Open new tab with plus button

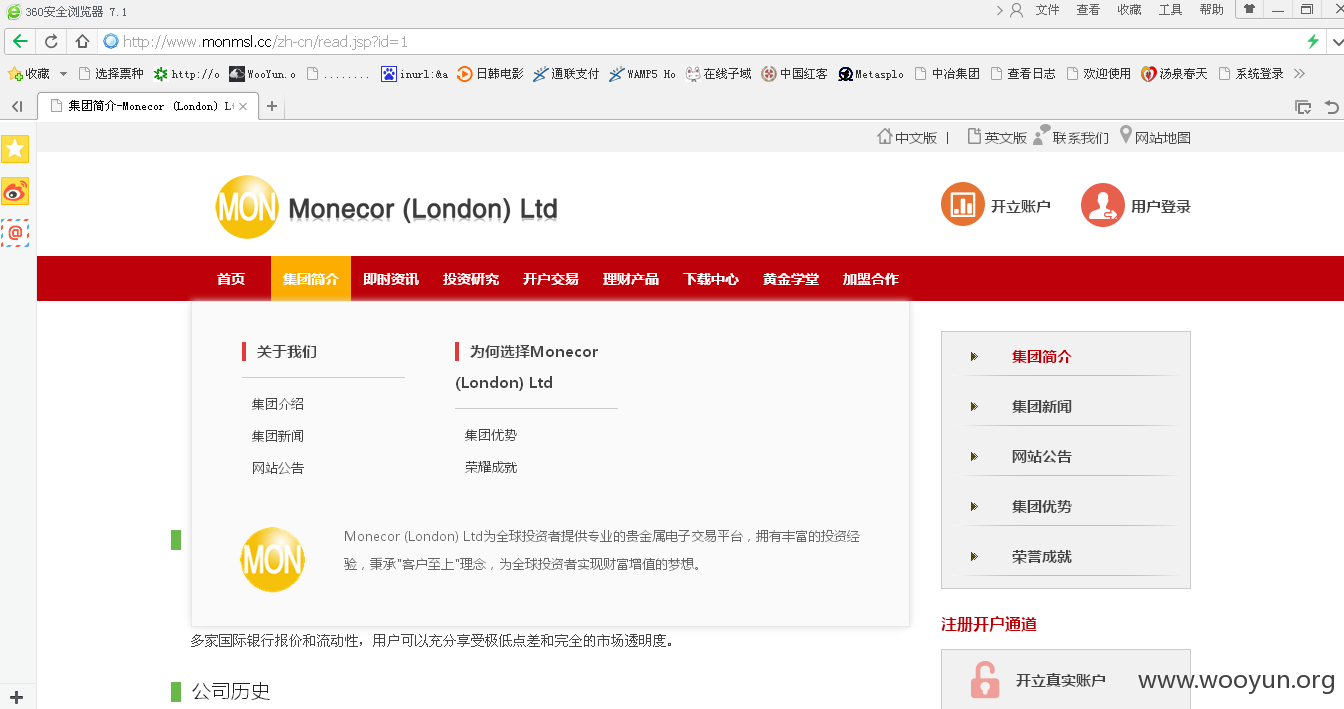[271, 106]
